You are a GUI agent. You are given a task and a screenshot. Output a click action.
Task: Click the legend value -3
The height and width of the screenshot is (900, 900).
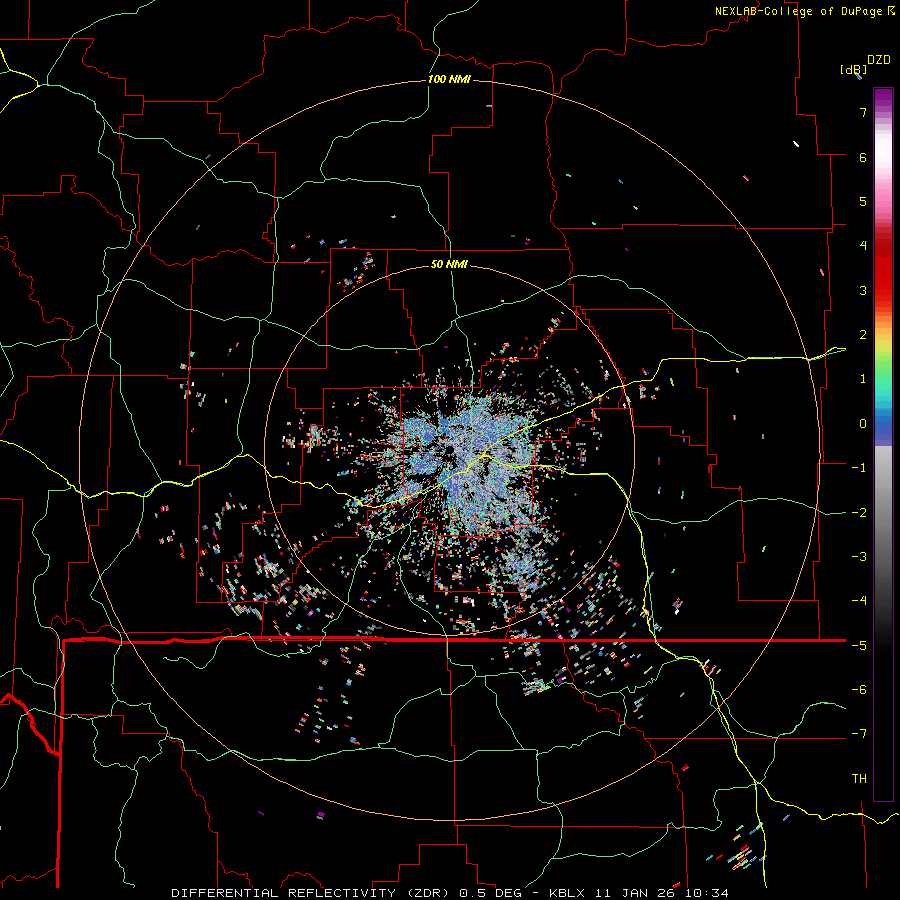click(859, 557)
